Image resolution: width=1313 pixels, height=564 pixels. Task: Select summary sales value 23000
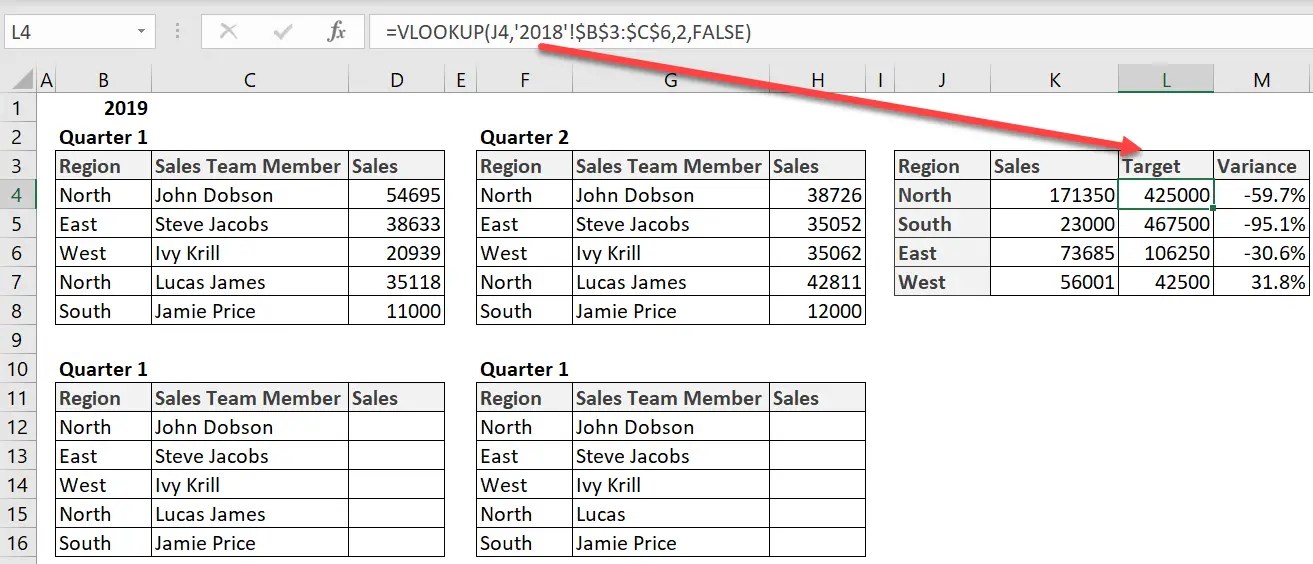pos(1054,224)
